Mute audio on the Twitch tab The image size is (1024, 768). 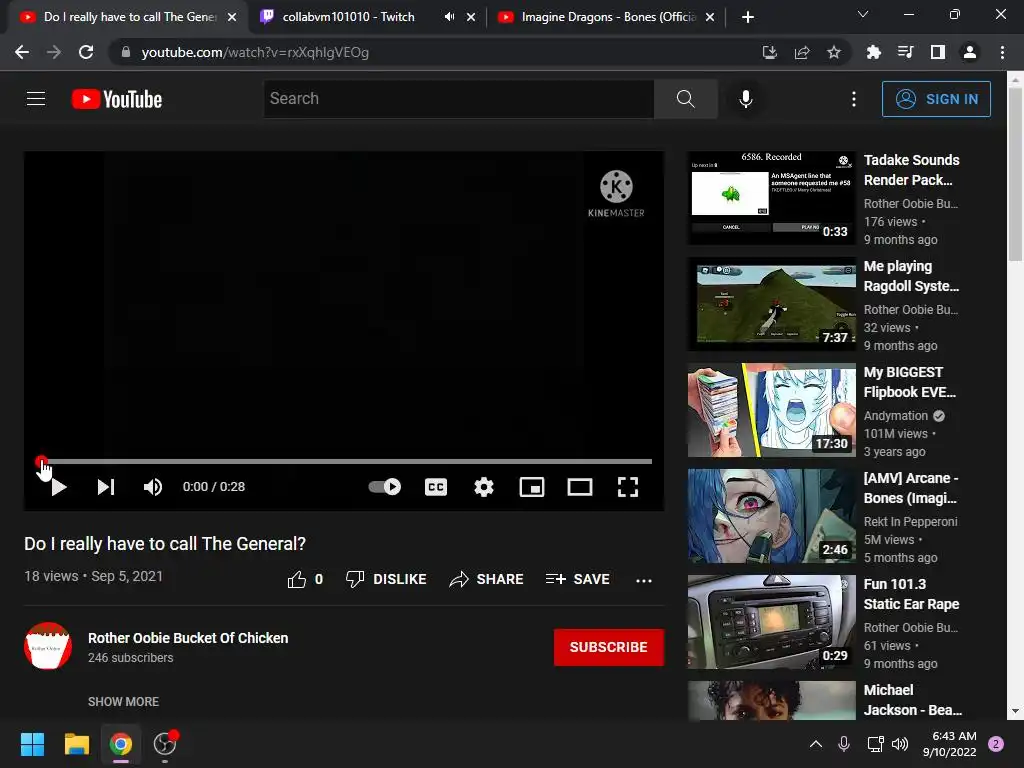coord(449,17)
